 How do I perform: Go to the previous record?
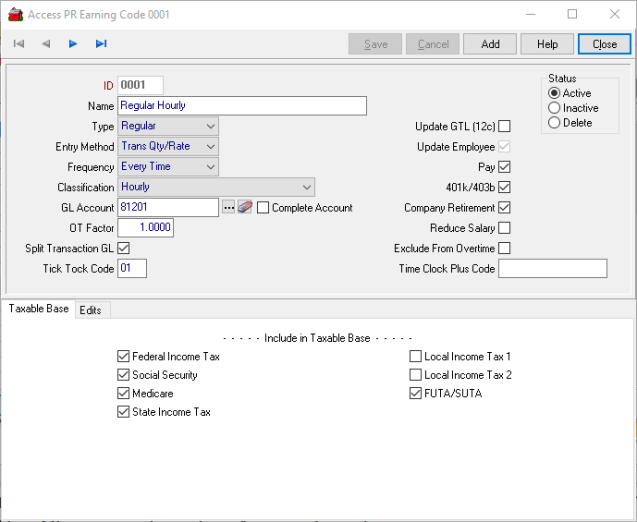pos(46,44)
